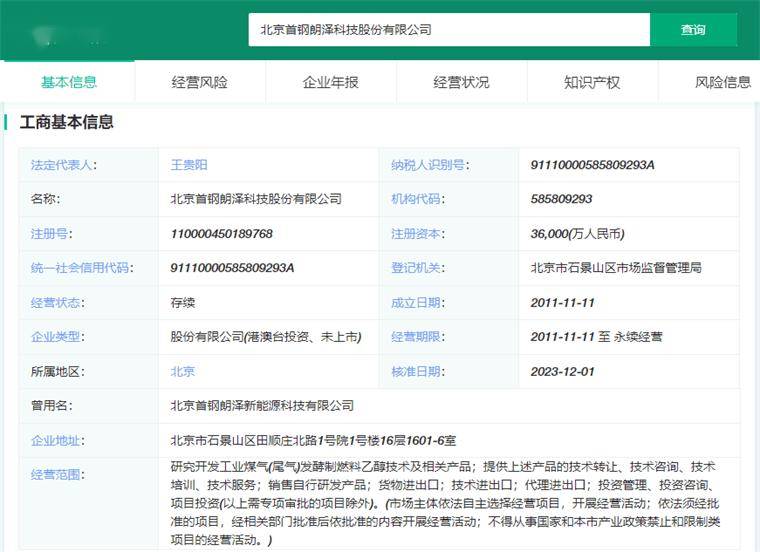The width and height of the screenshot is (760, 552).
Task: Open the 知识产权 tab
Action: click(x=592, y=82)
